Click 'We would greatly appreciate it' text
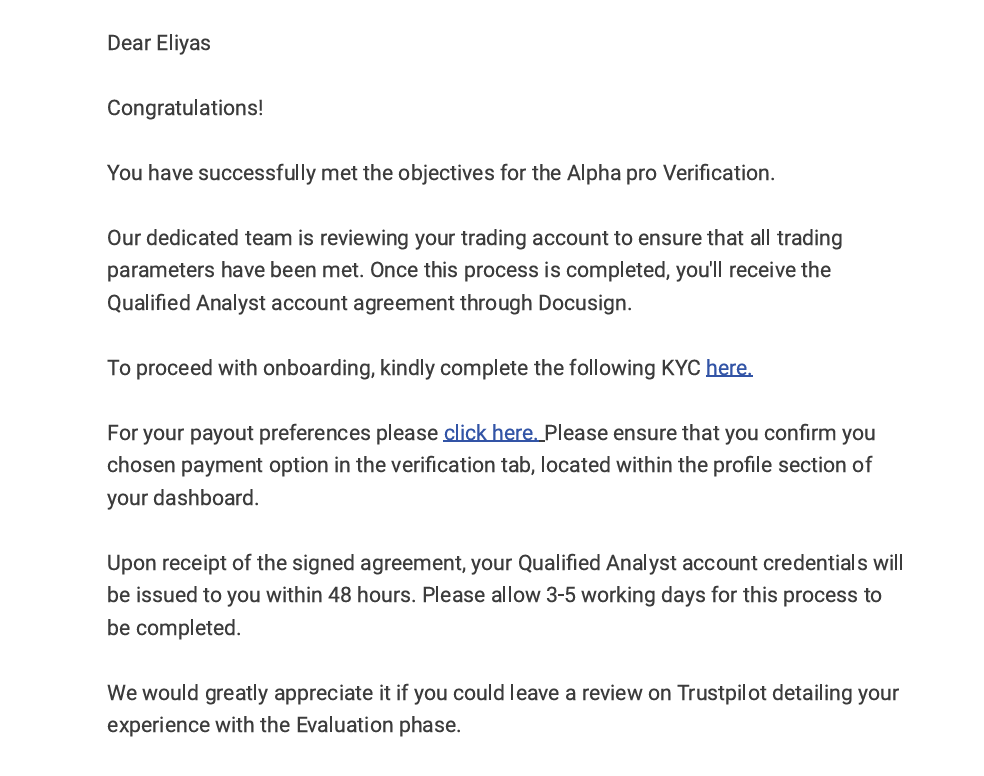984x776 pixels. (249, 693)
